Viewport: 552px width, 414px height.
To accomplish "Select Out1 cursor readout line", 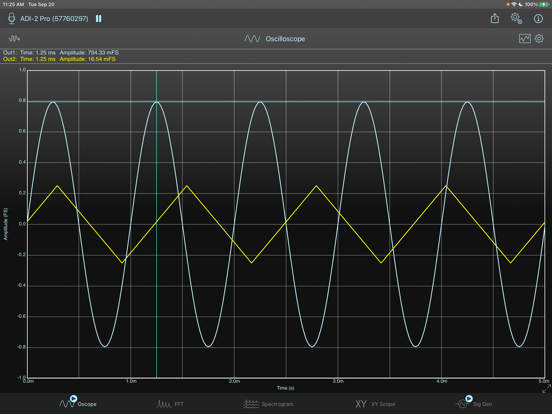I will pos(61,52).
